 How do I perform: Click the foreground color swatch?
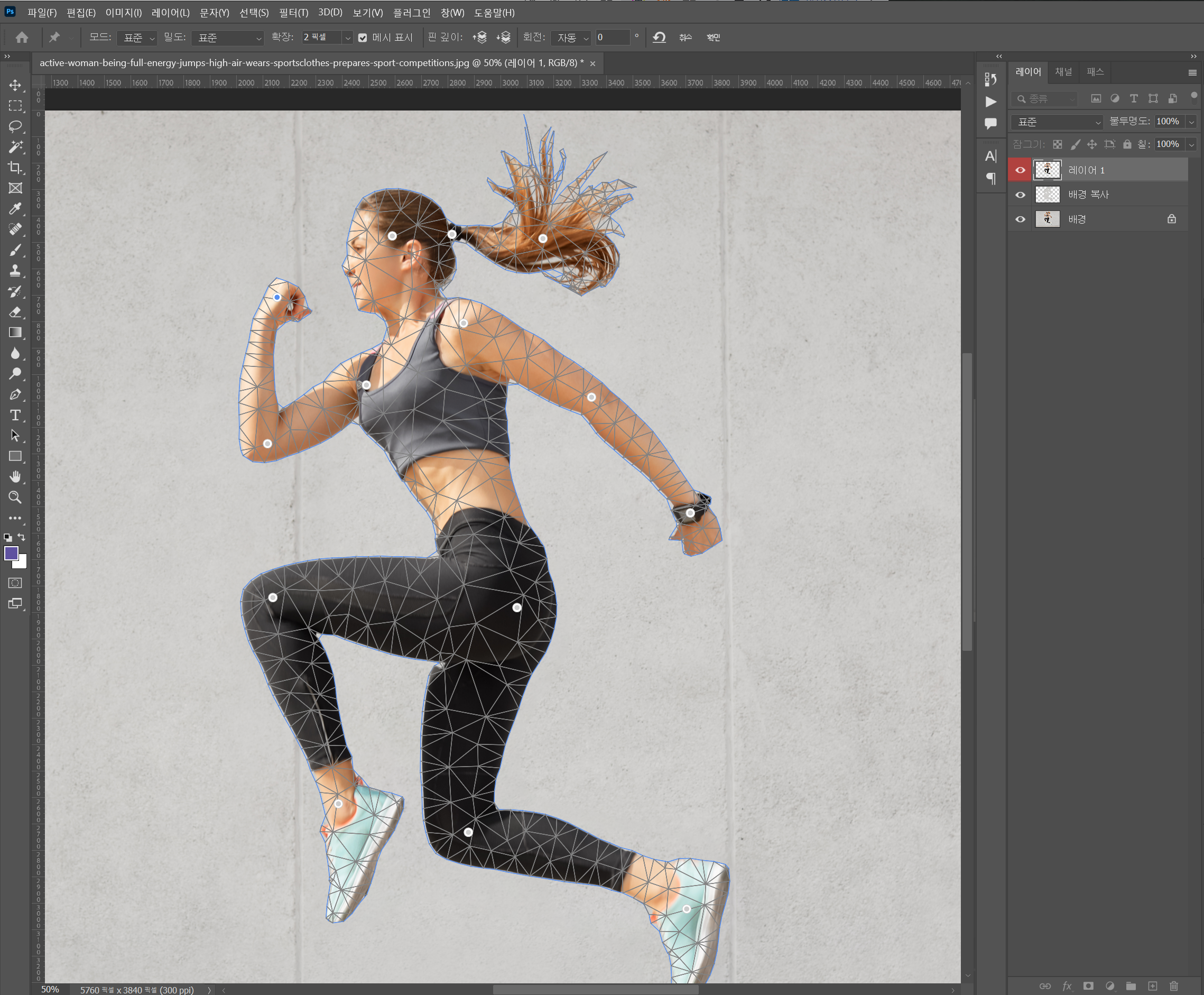(x=11, y=553)
